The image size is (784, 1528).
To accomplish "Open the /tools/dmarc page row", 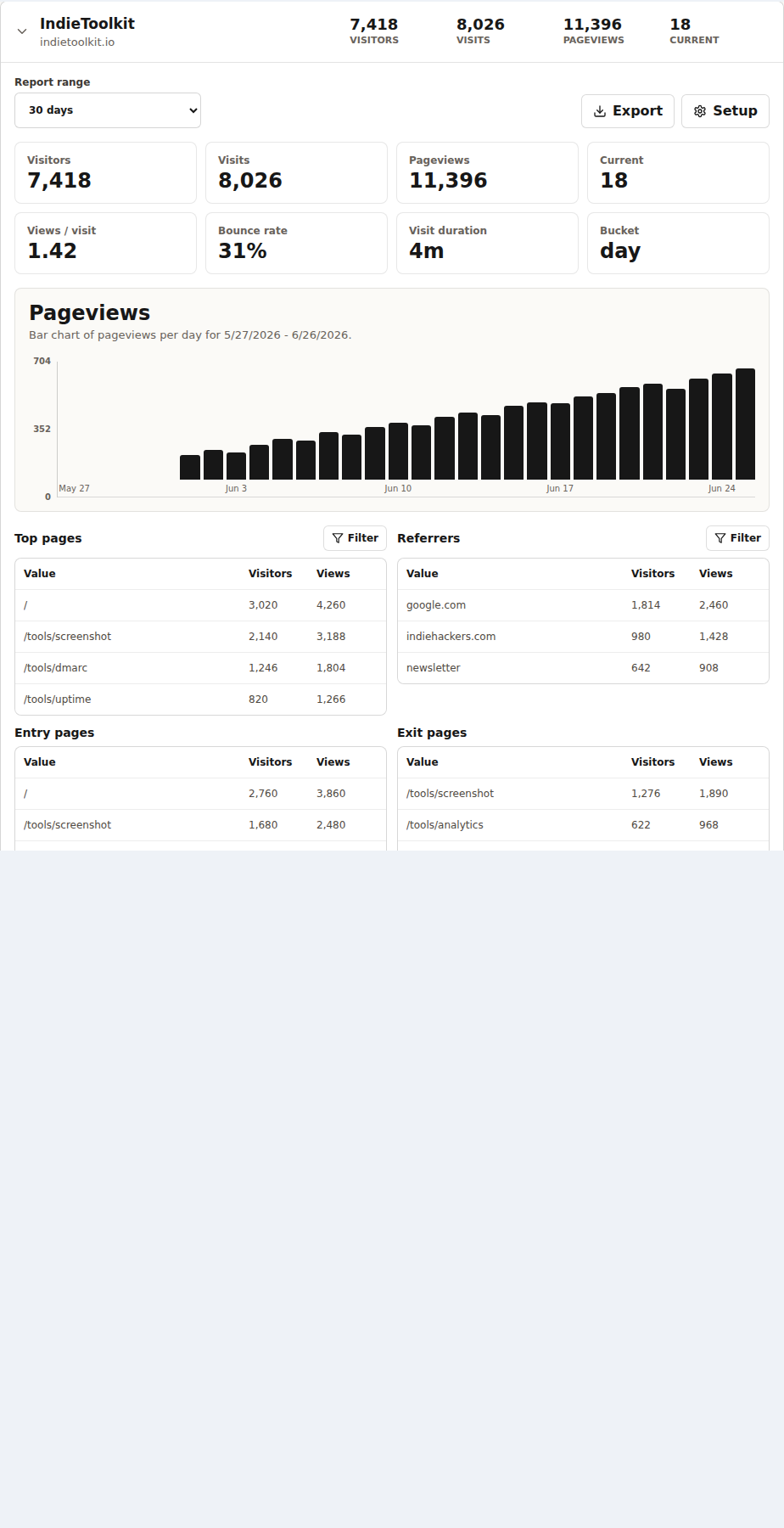I will 200,668.
